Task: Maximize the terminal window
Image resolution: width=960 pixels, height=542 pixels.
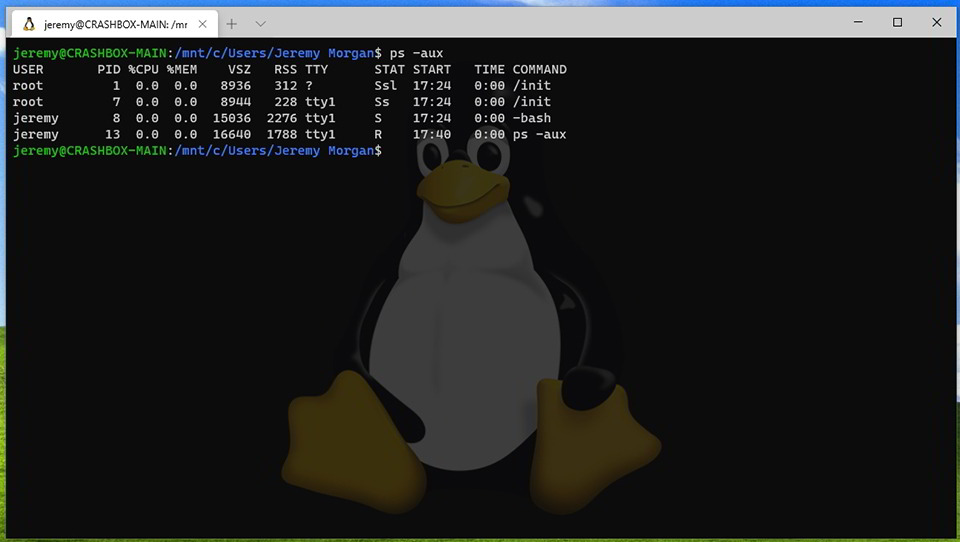Action: coord(898,22)
